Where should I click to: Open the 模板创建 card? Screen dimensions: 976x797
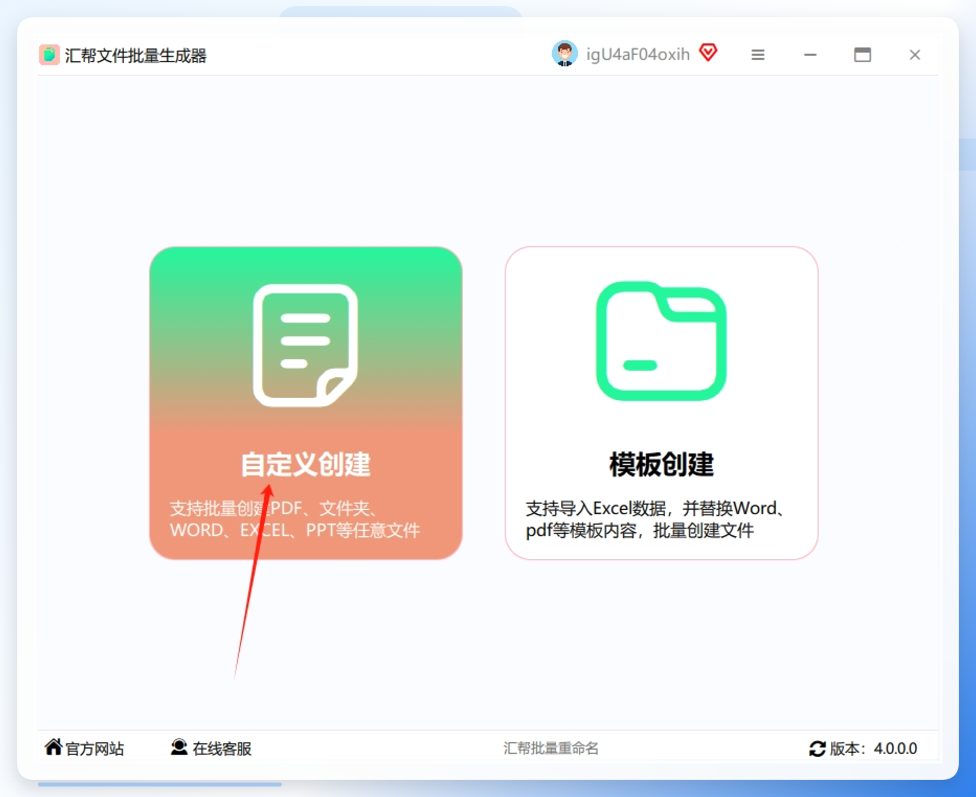pyautogui.click(x=661, y=403)
